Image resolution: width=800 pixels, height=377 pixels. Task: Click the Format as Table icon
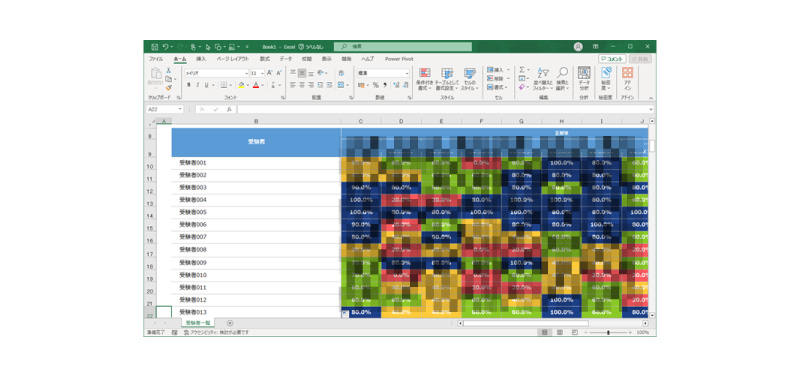point(447,79)
